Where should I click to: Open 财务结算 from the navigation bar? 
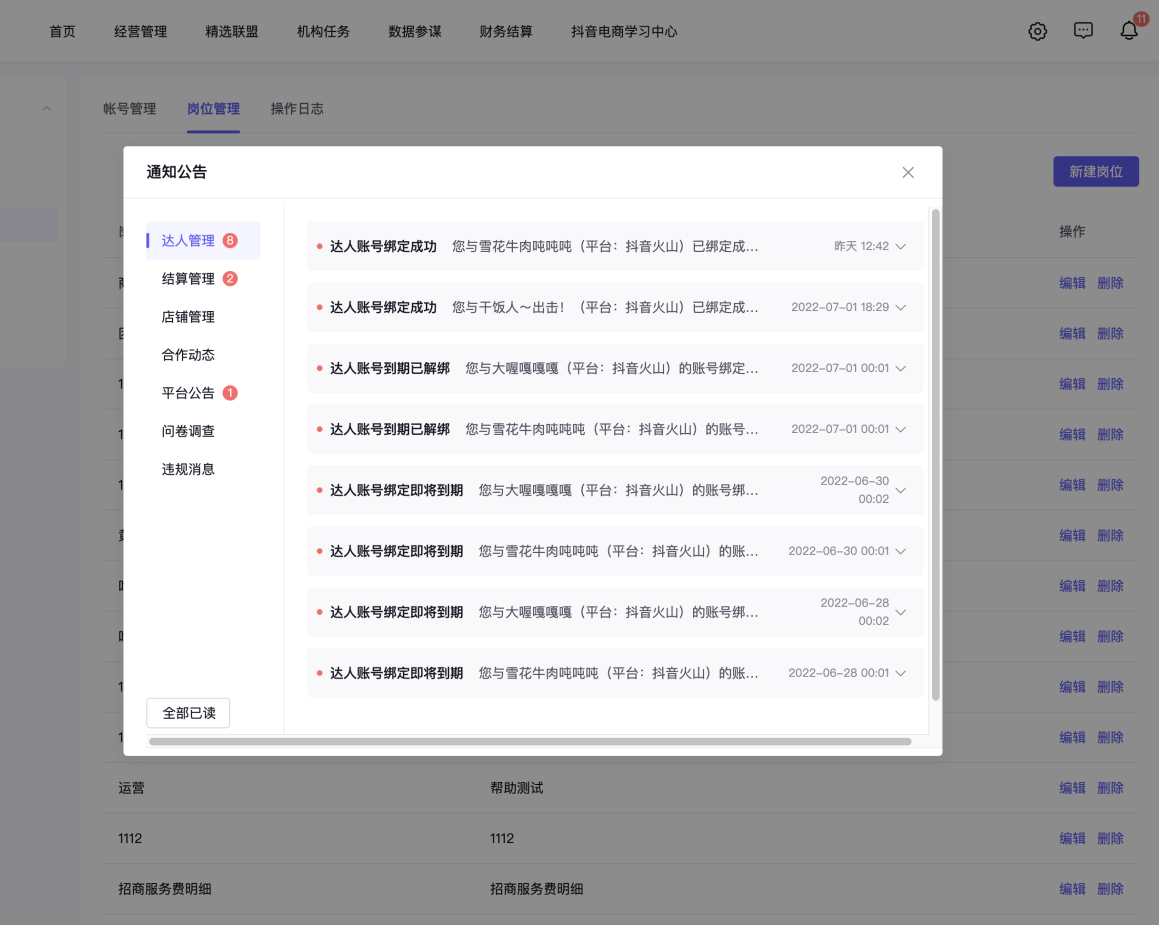click(x=506, y=31)
